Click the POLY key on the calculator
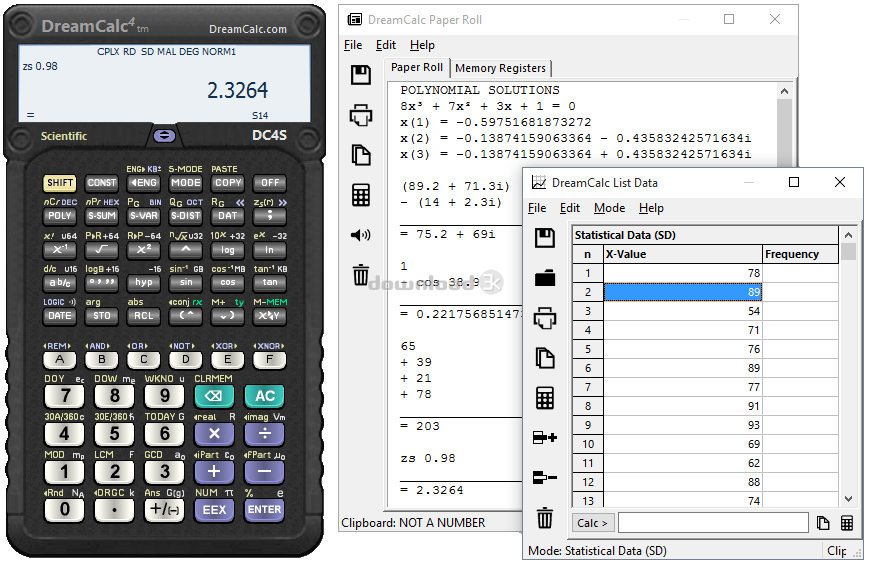873x564 pixels. coord(60,216)
